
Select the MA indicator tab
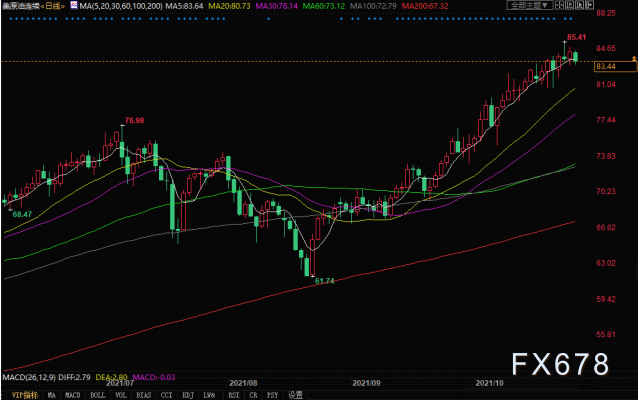51,395
